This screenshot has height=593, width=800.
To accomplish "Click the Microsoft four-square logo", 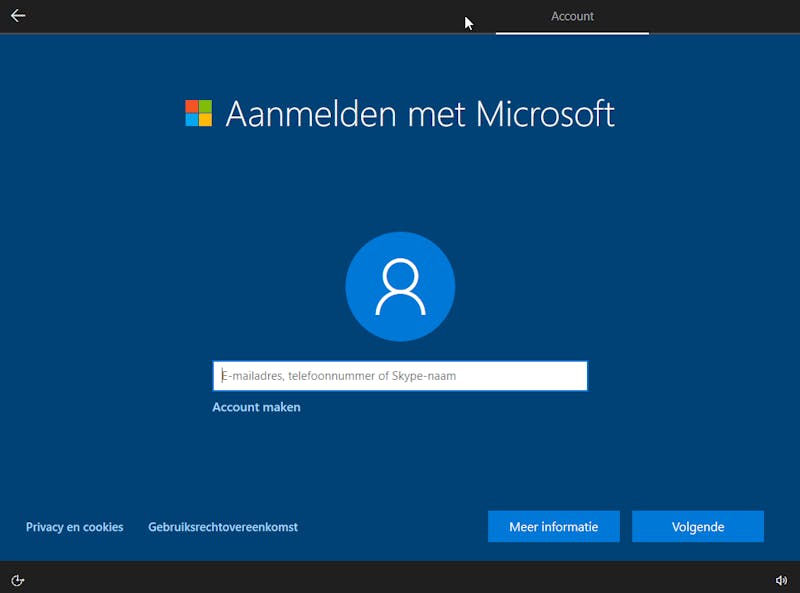I will (x=197, y=112).
